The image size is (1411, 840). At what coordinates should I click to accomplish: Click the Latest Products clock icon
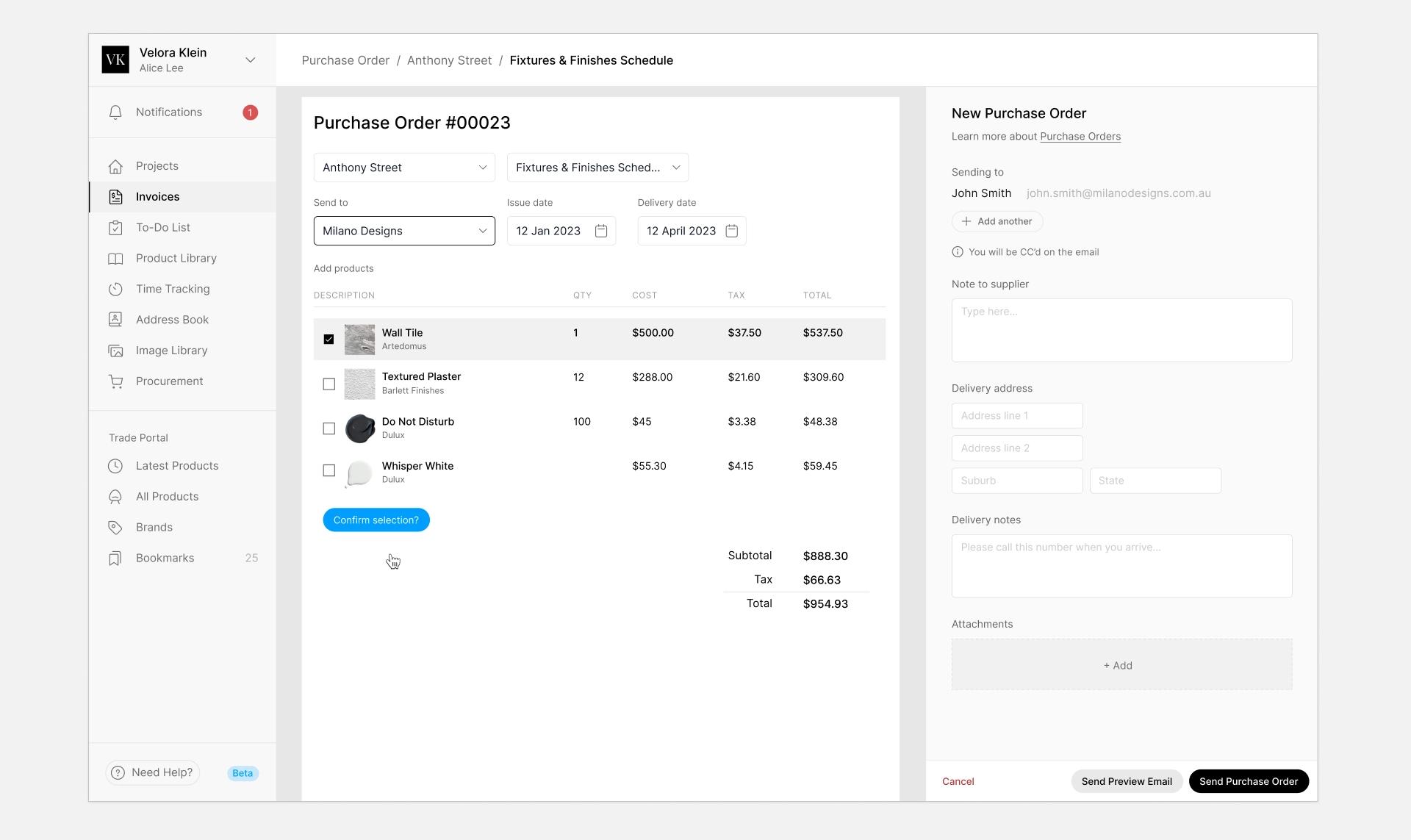[x=115, y=466]
